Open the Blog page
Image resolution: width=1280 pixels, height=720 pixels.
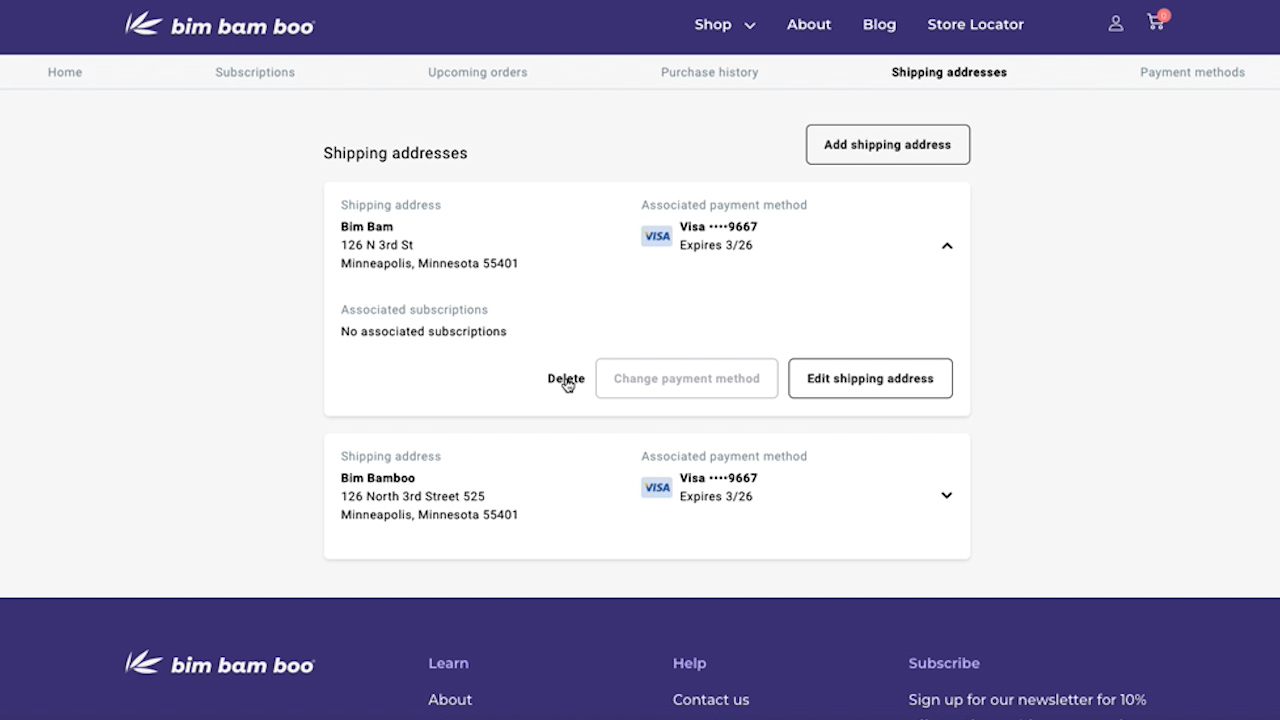[880, 24]
